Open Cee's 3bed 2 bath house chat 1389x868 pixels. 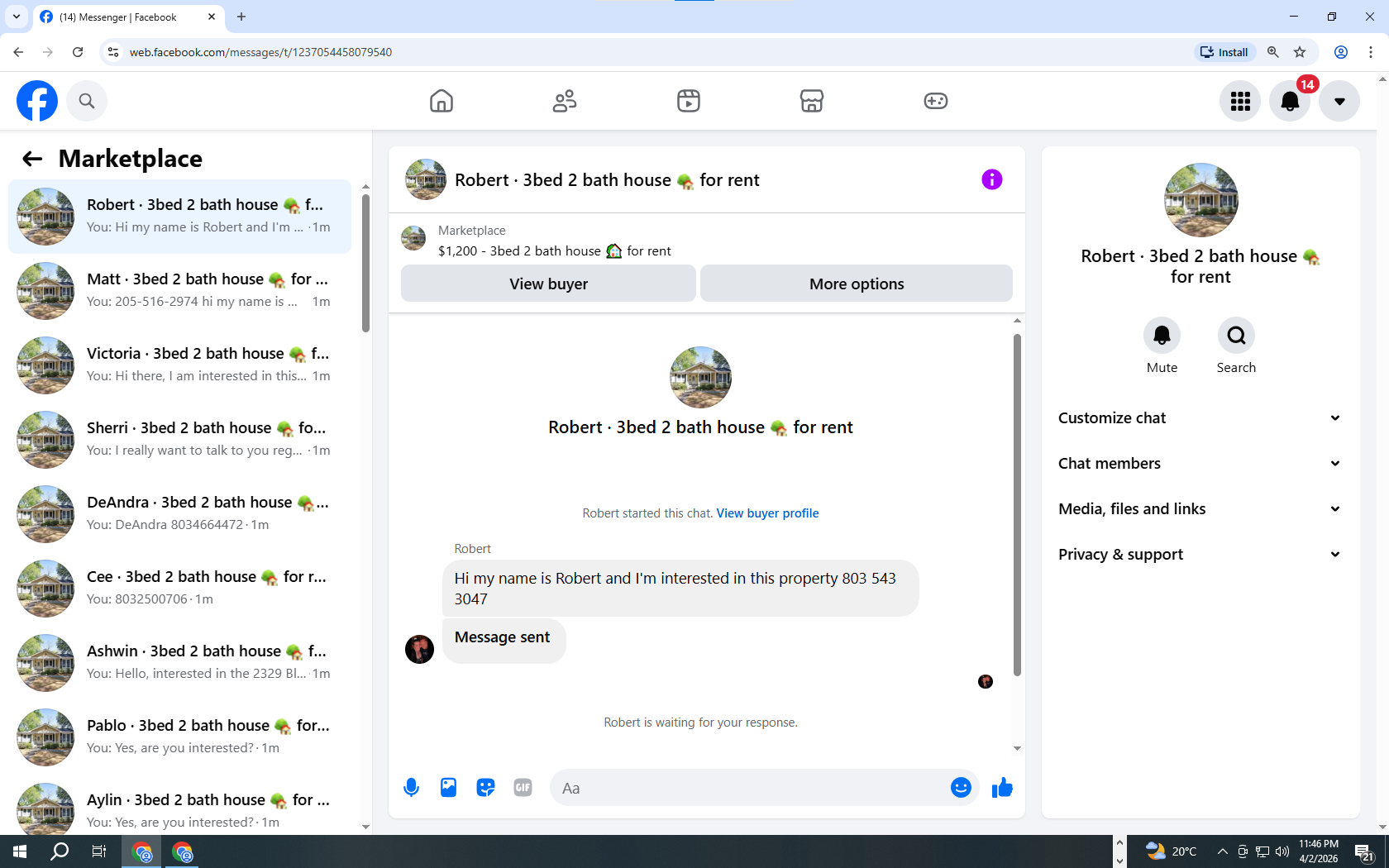pos(179,589)
